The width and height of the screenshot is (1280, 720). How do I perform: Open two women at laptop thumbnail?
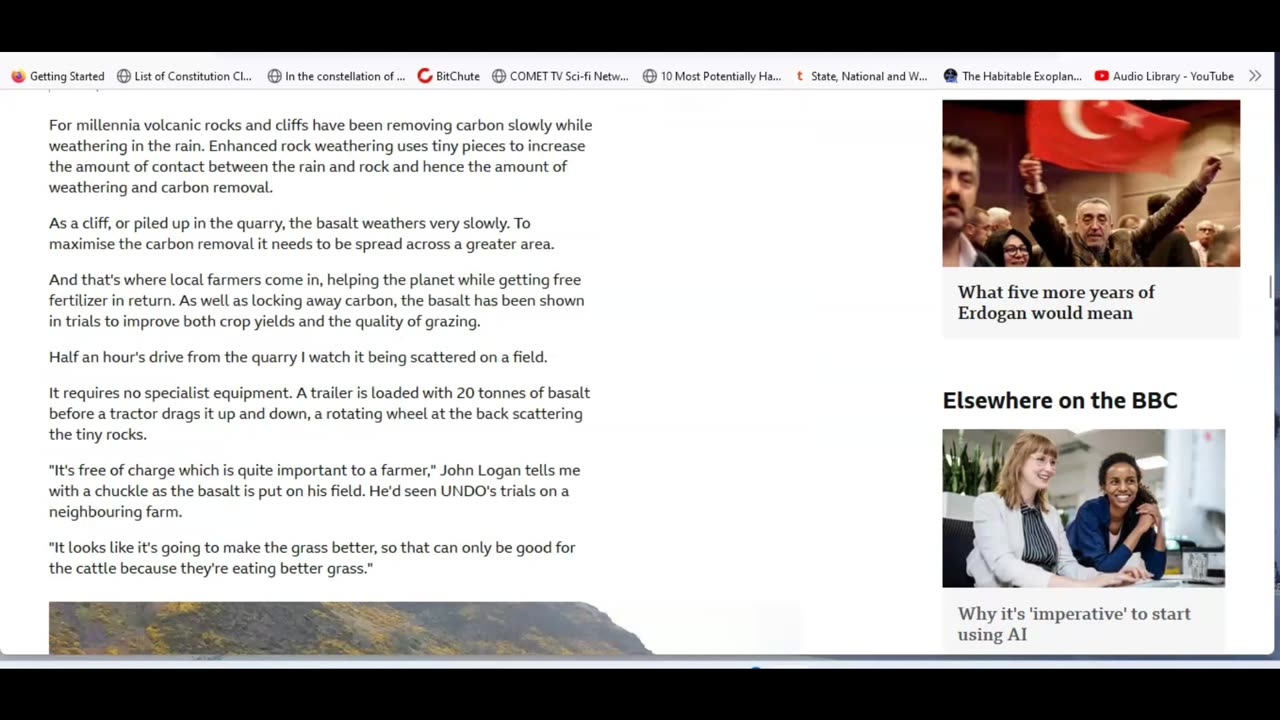pos(1084,508)
